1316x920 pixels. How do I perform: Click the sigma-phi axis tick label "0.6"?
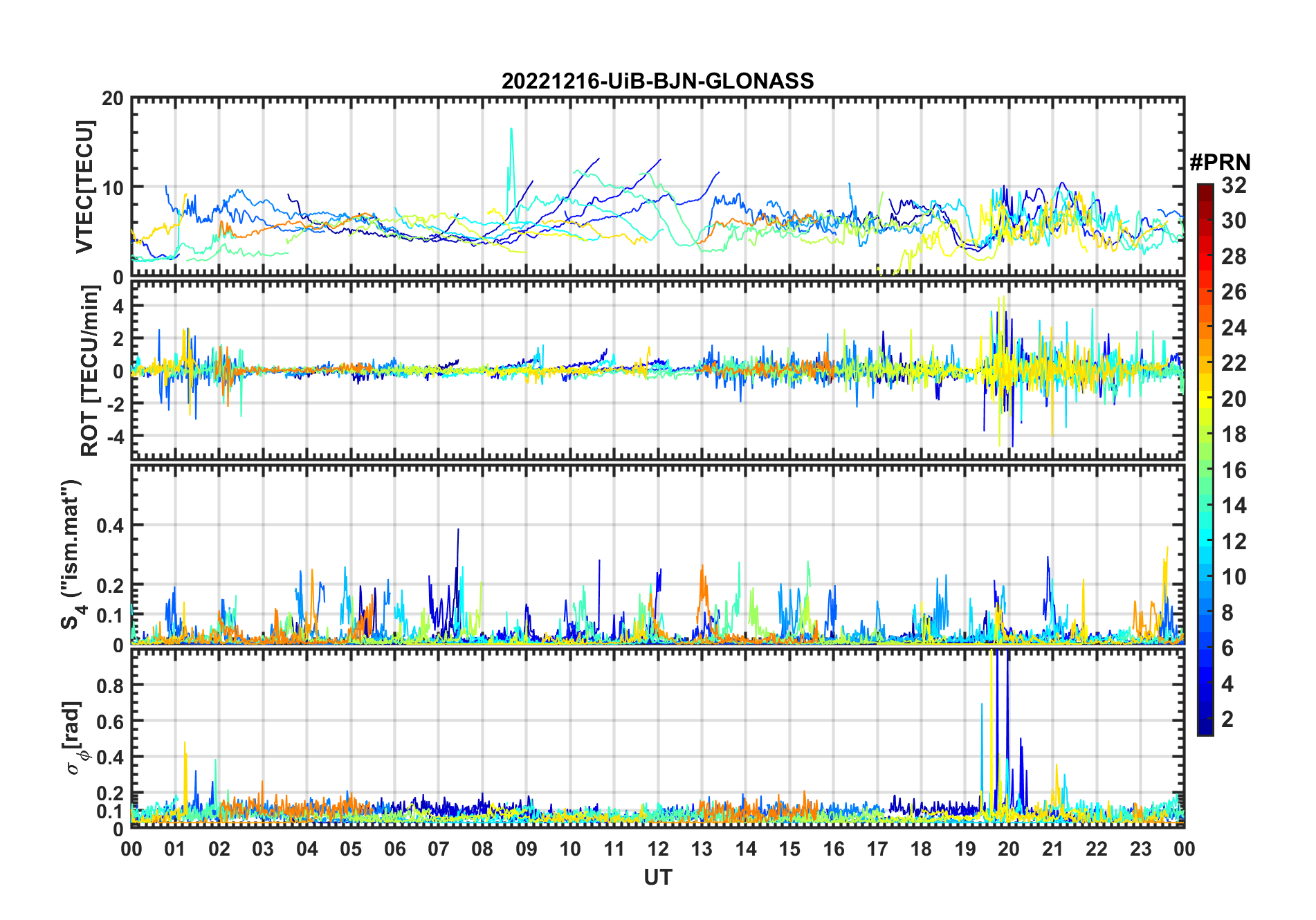(x=111, y=721)
